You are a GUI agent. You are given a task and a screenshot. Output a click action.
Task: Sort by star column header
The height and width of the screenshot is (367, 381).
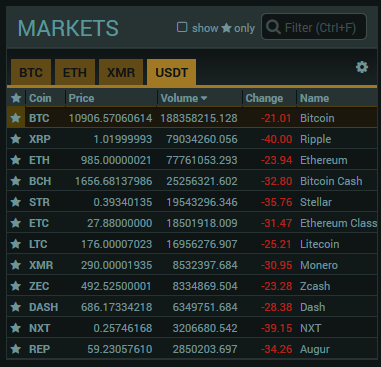point(16,98)
